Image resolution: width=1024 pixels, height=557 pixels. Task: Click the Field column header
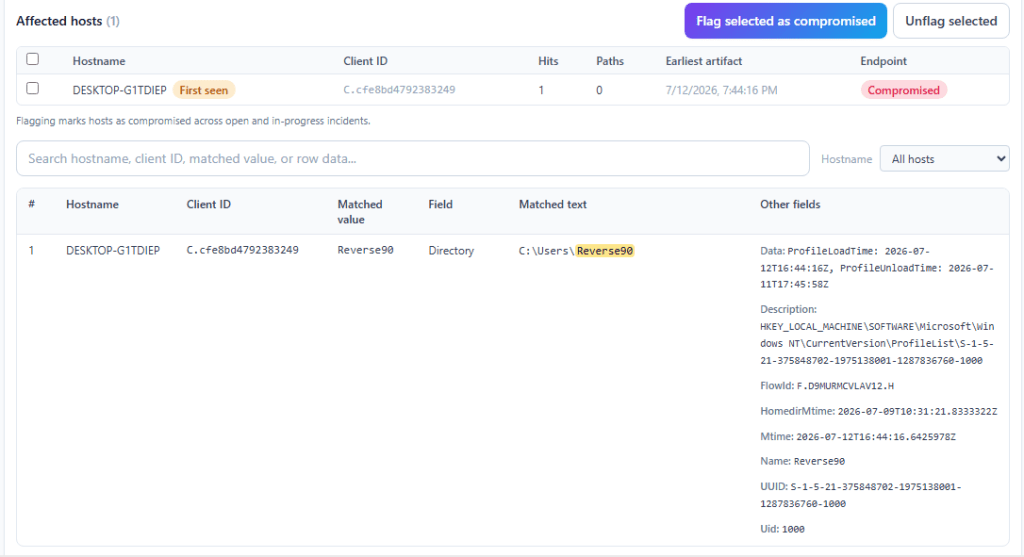440,204
